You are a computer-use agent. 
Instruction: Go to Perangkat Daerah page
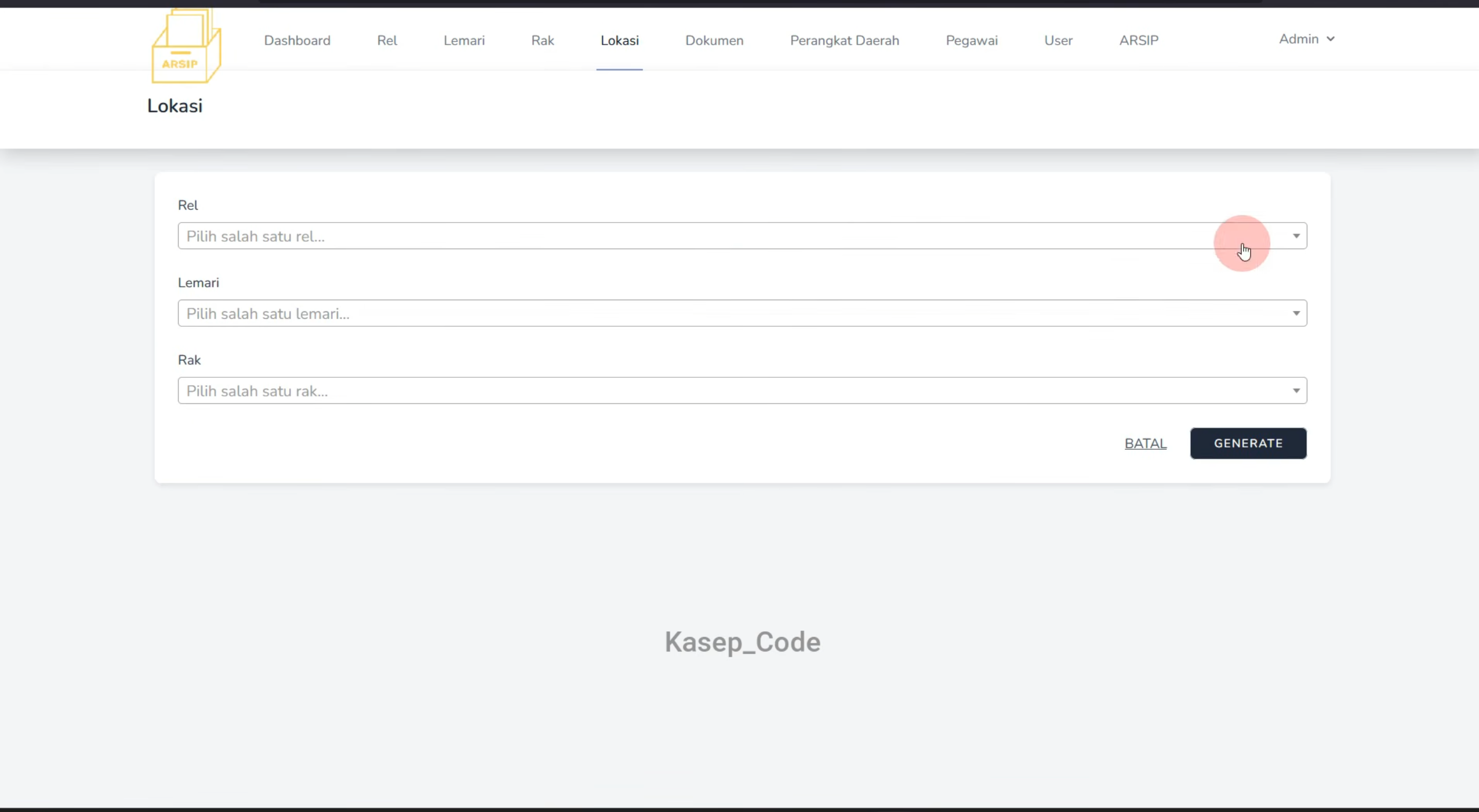tap(844, 41)
